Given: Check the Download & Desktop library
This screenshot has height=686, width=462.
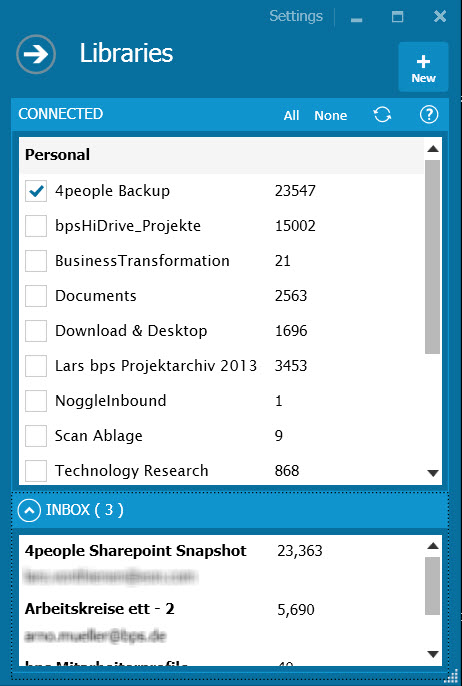Looking at the screenshot, I should pyautogui.click(x=36, y=331).
